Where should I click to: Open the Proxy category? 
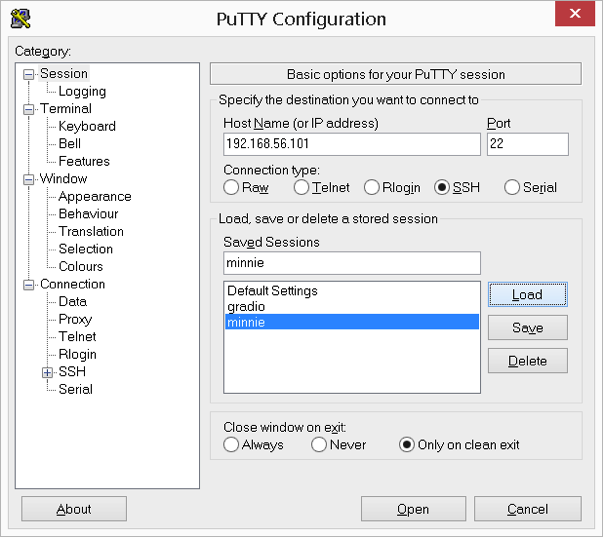coord(75,319)
